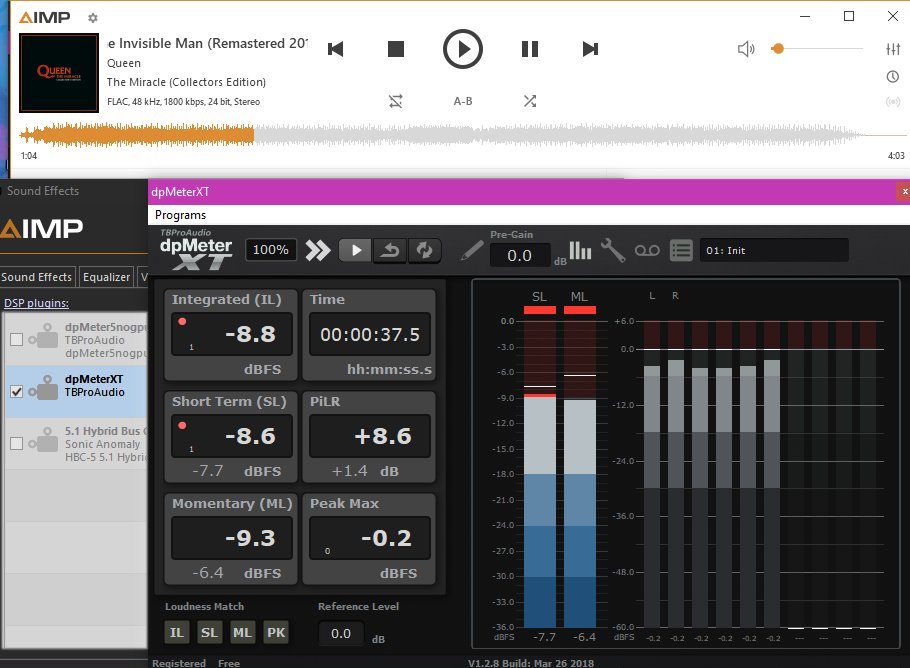Pause the AIMP player
The width and height of the screenshot is (910, 668).
pyautogui.click(x=530, y=49)
